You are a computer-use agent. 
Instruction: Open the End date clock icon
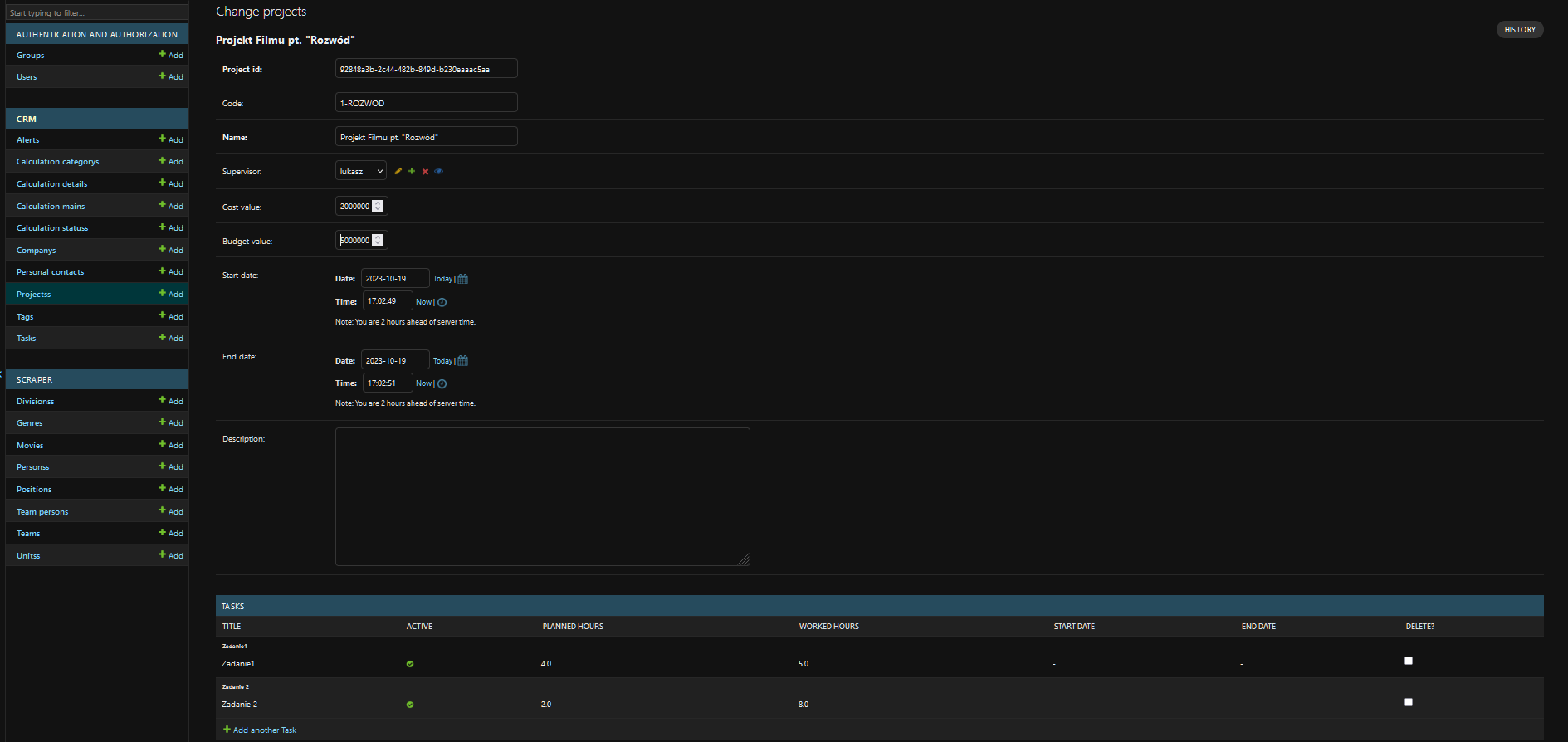coord(442,383)
